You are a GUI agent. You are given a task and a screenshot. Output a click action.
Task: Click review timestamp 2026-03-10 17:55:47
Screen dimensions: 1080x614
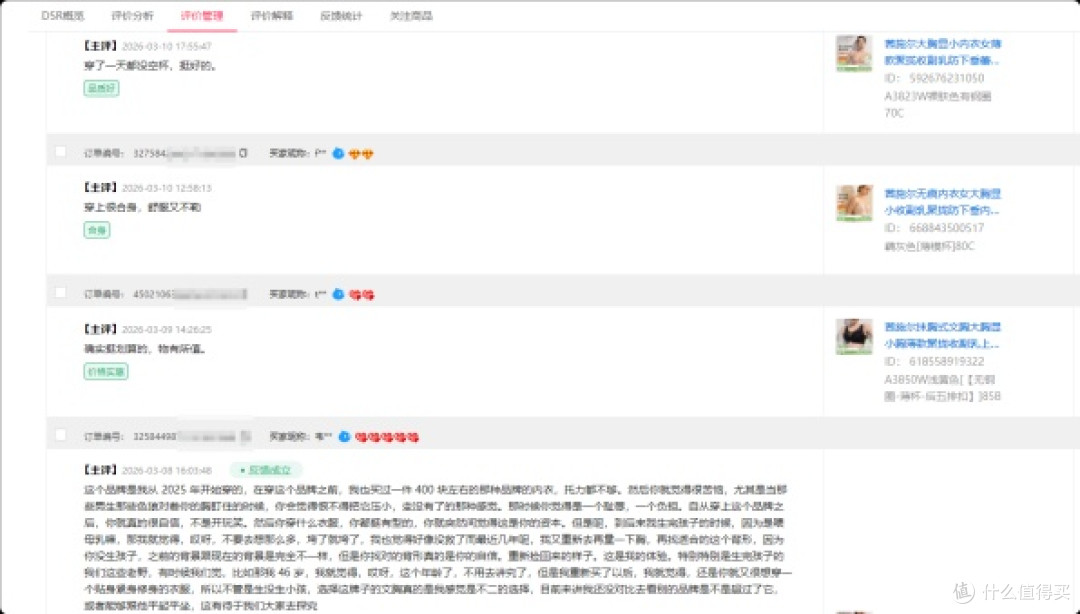click(167, 46)
